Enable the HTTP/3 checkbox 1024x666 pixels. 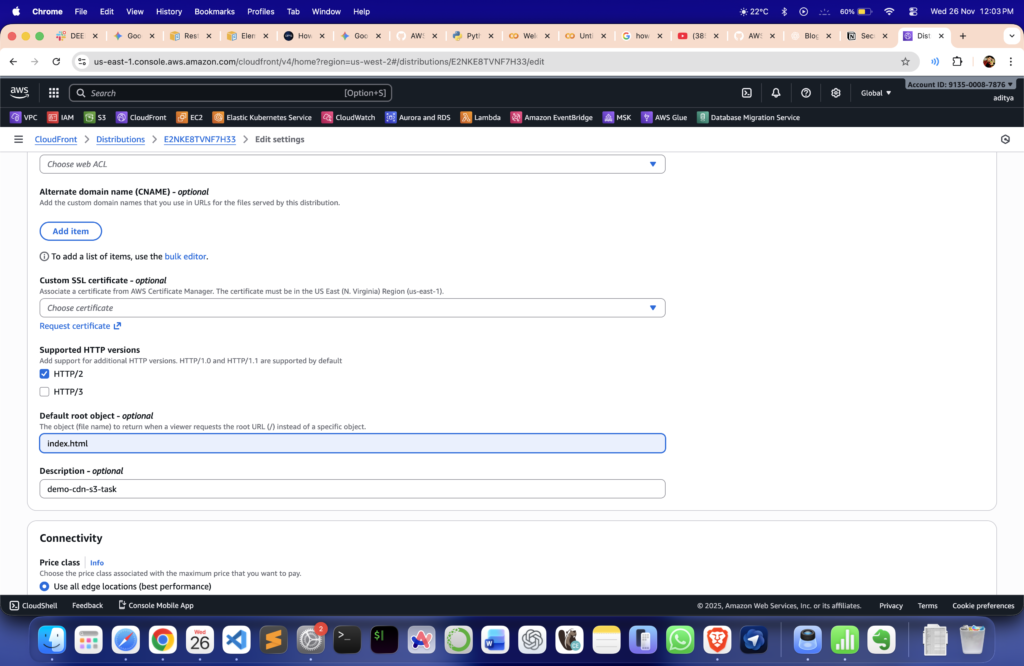(x=44, y=392)
